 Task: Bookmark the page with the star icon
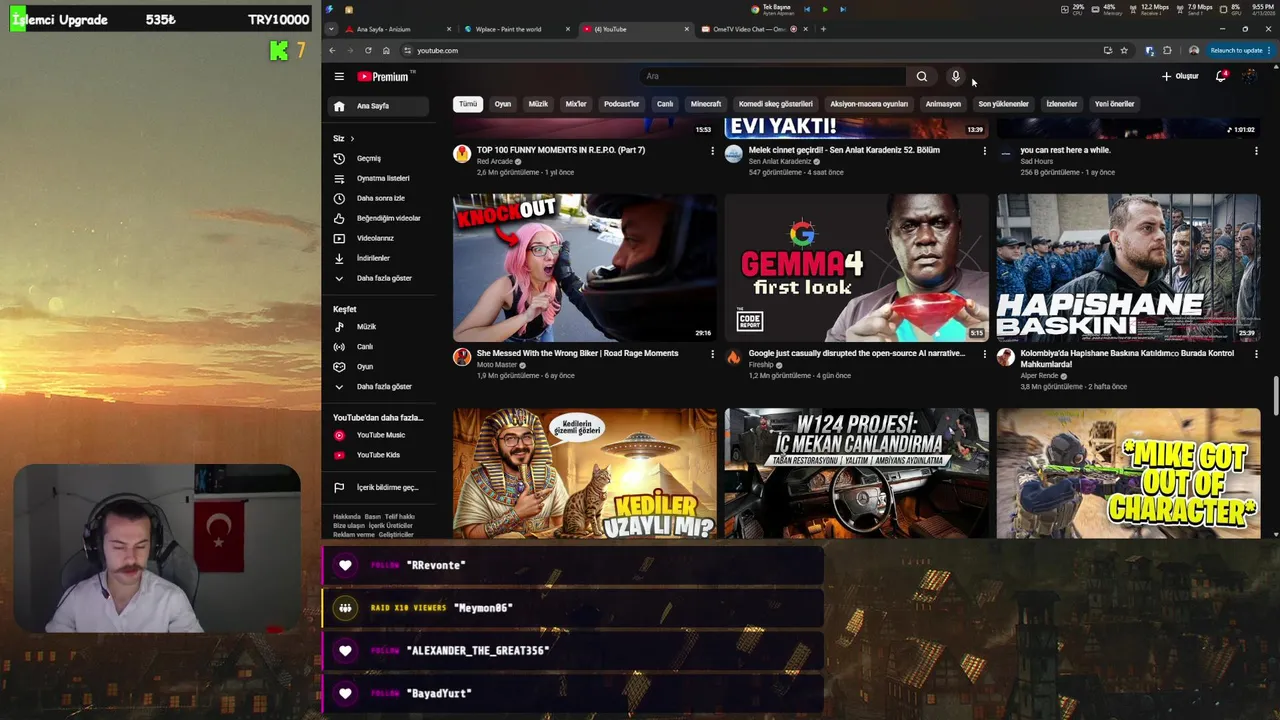pos(1124,50)
